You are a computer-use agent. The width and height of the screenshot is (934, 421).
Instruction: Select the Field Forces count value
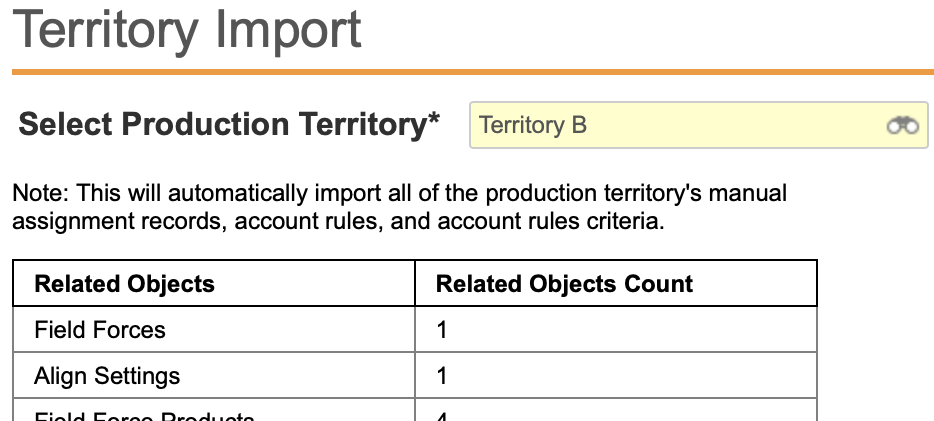(441, 330)
